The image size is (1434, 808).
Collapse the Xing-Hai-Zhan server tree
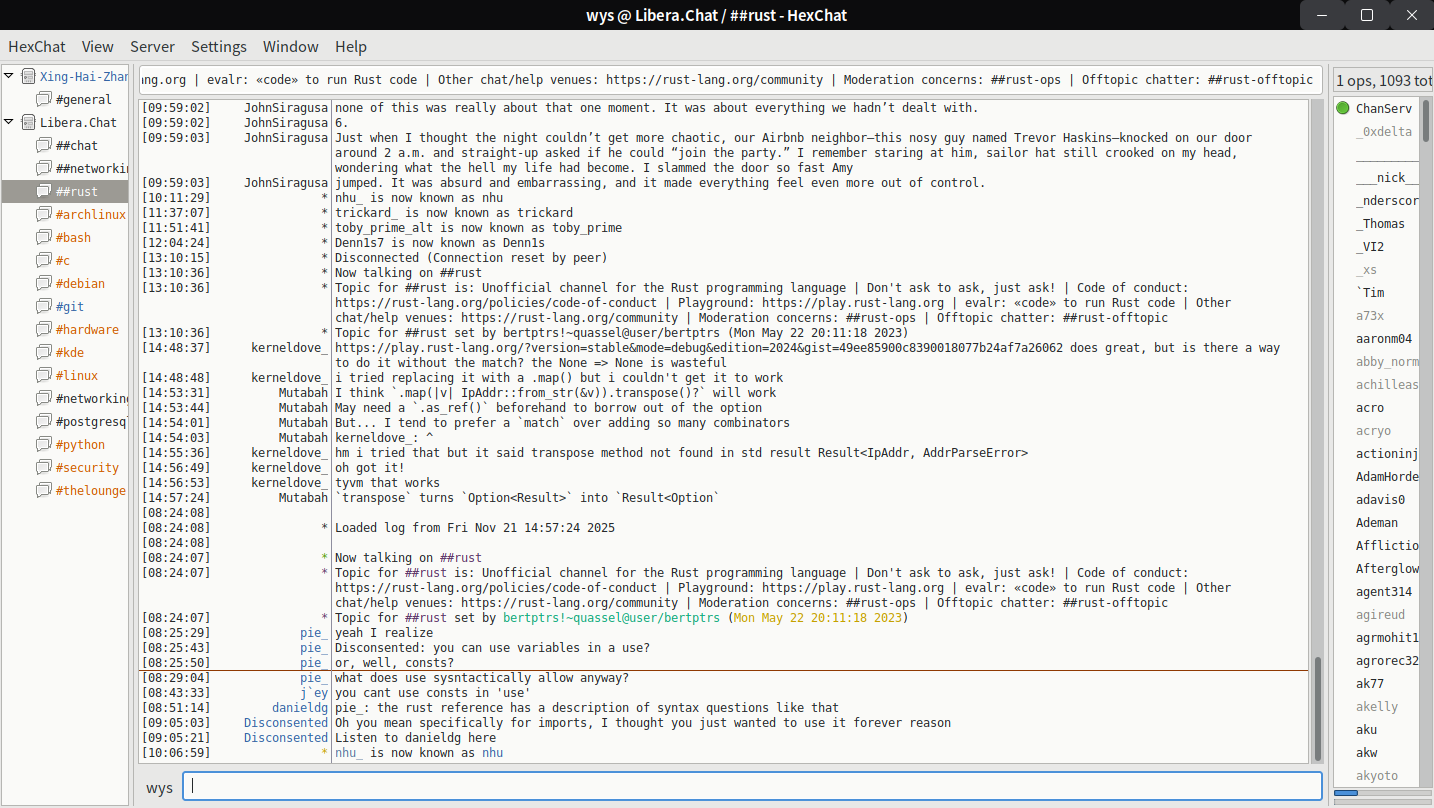(x=9, y=76)
